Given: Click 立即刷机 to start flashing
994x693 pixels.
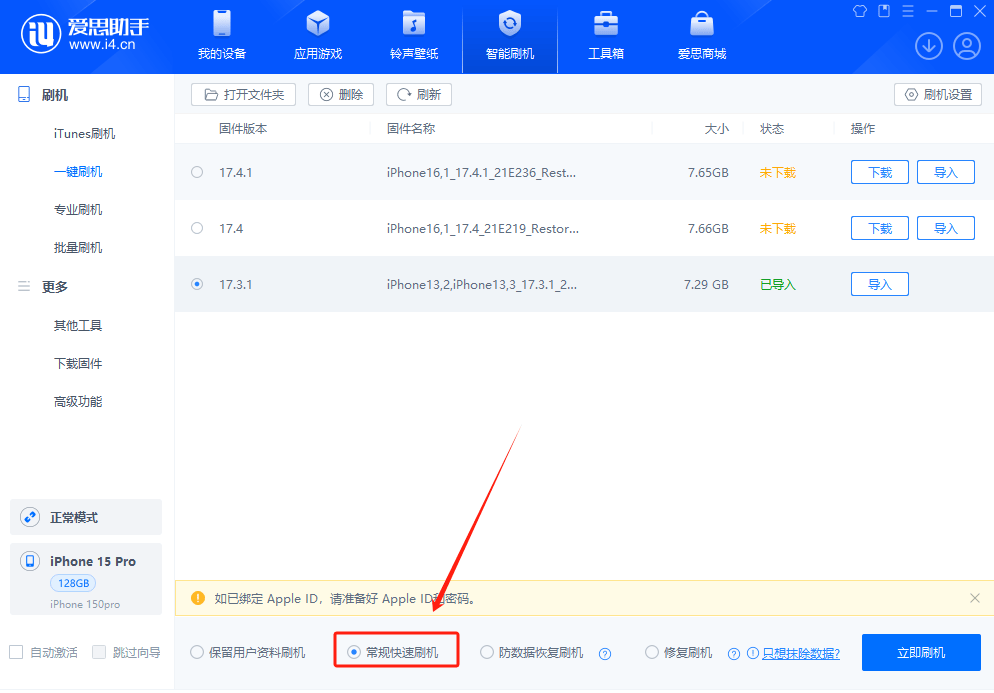Looking at the screenshot, I should (921, 652).
